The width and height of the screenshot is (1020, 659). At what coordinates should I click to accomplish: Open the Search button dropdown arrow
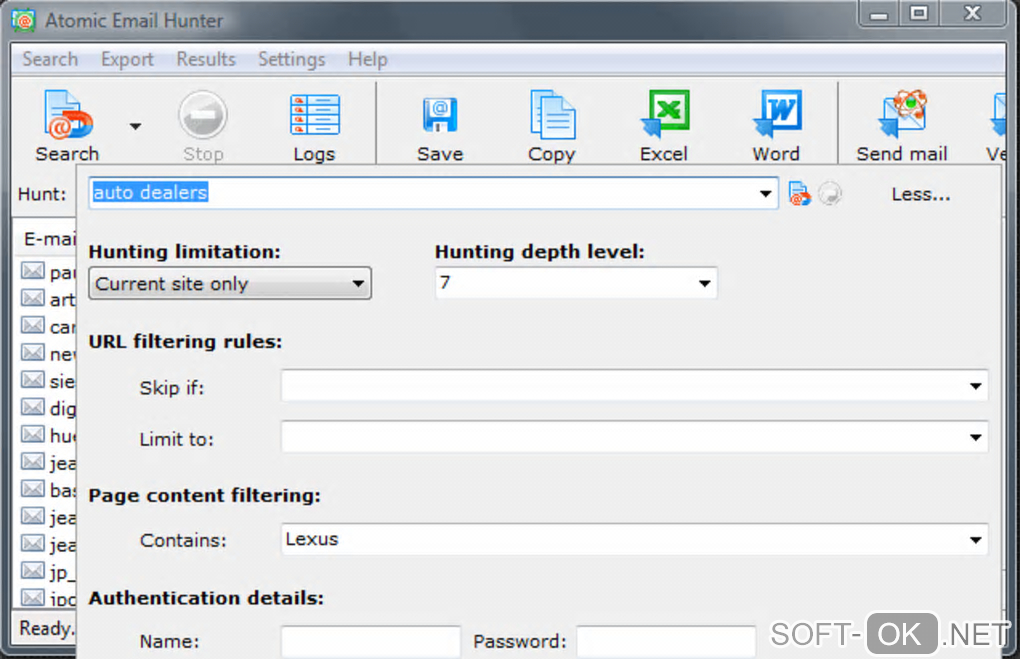135,126
